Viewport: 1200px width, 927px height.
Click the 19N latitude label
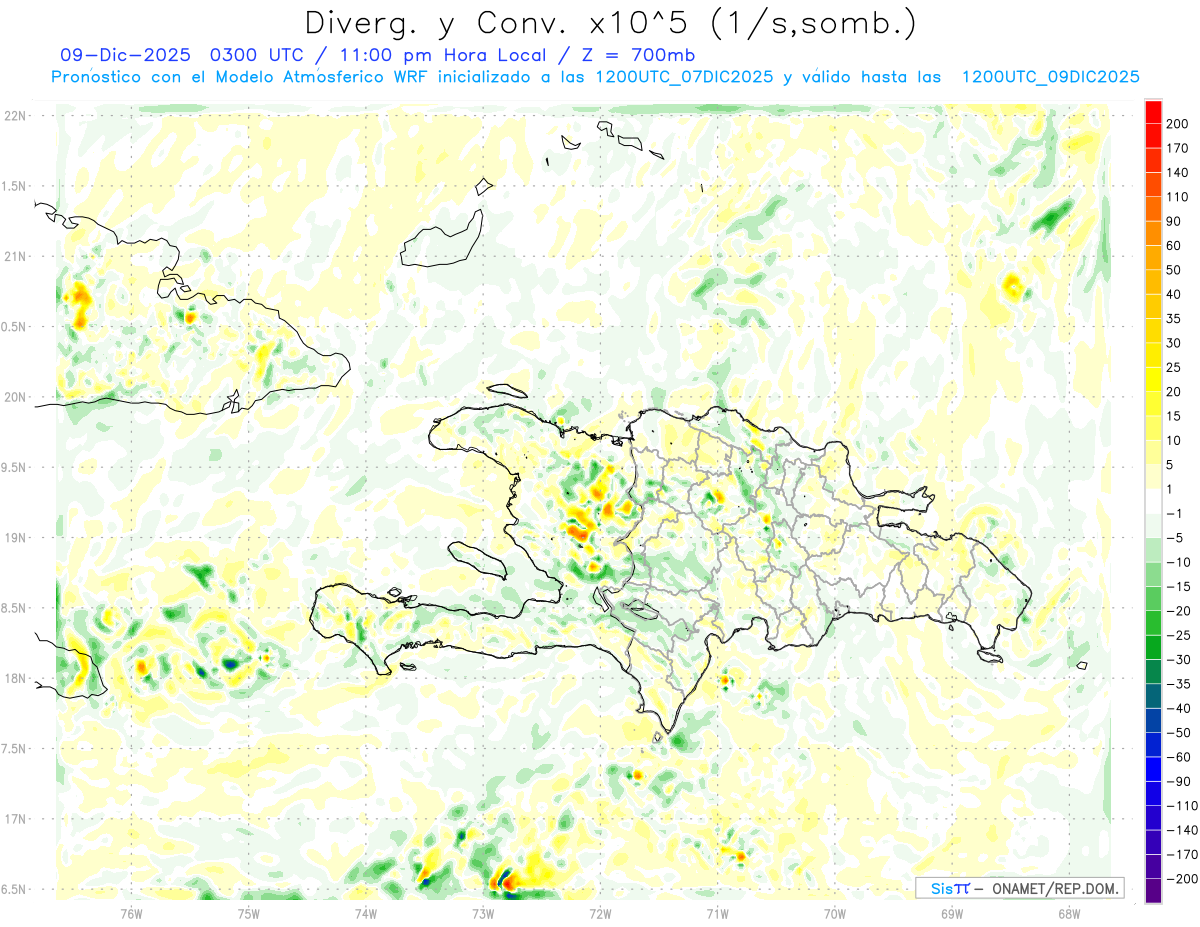point(14,537)
